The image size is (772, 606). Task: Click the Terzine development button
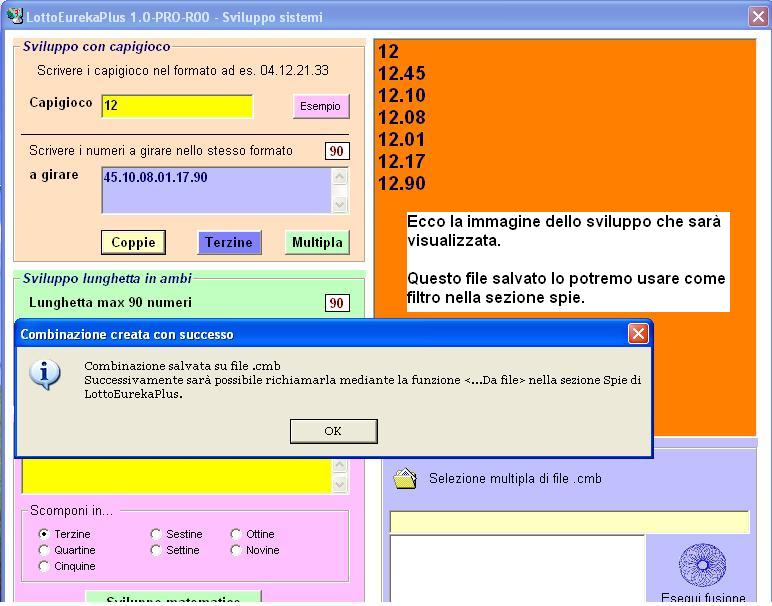pos(229,242)
